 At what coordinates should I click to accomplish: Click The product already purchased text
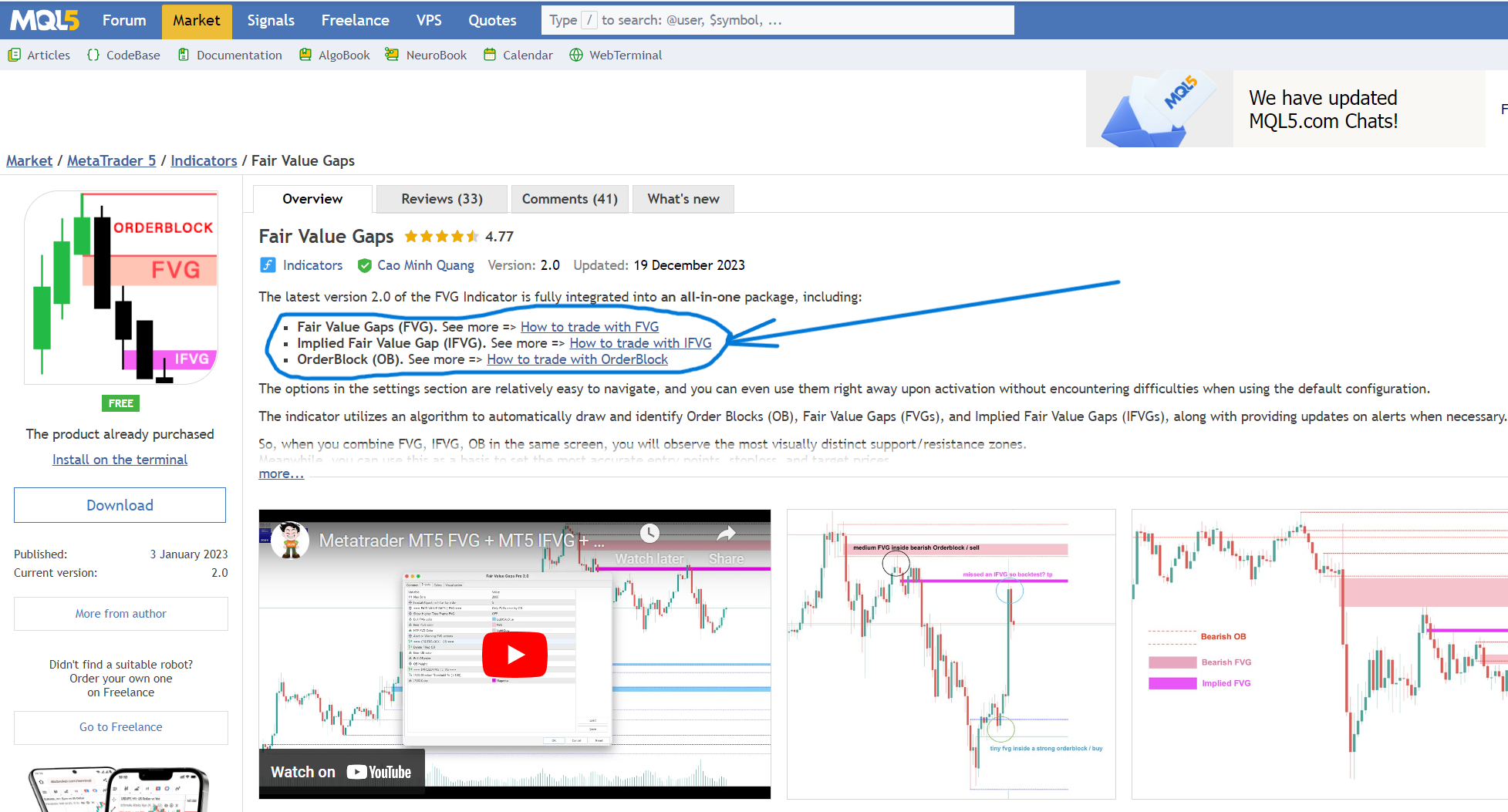(120, 434)
